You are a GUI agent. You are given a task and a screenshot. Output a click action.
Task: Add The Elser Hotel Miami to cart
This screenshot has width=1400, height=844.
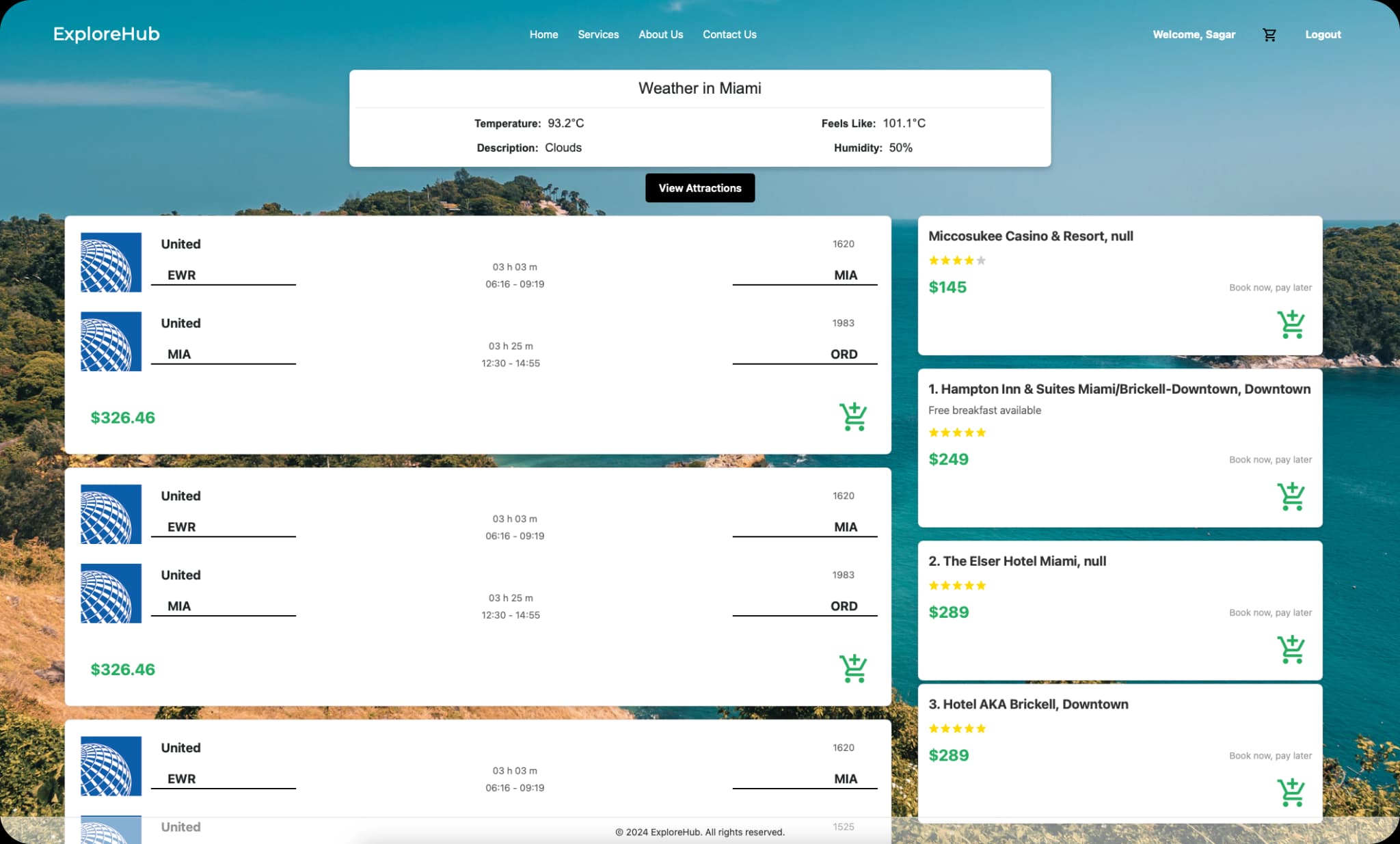click(x=1291, y=650)
